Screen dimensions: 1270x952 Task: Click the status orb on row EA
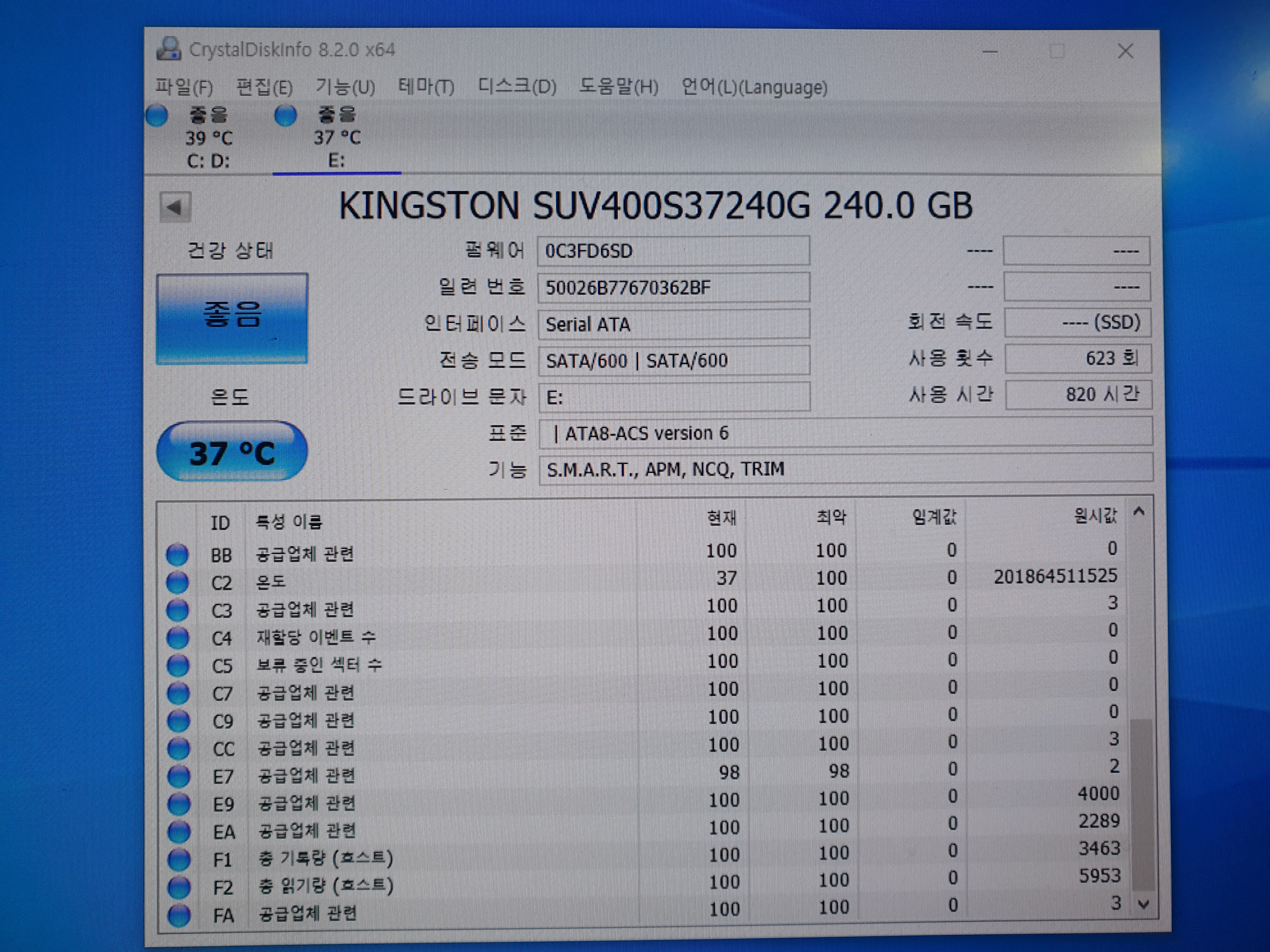coord(179,831)
